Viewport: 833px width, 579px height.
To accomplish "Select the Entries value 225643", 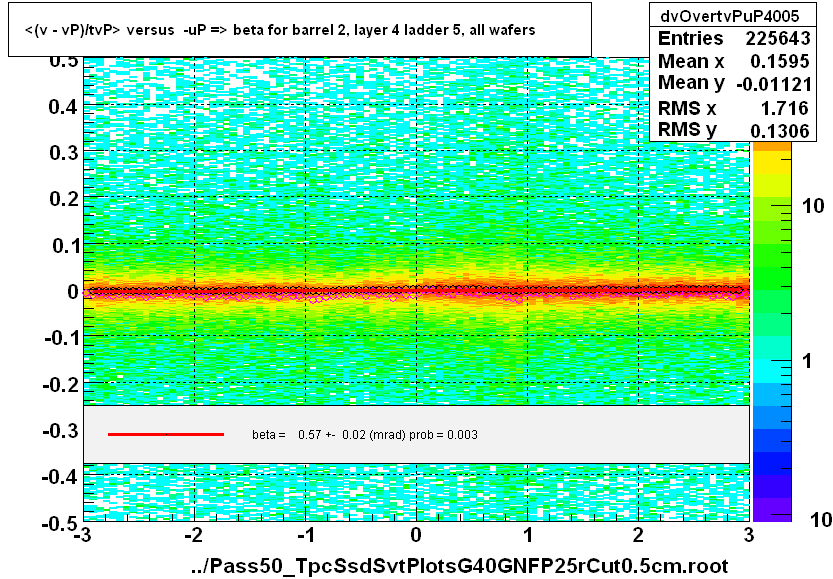I will (778, 38).
